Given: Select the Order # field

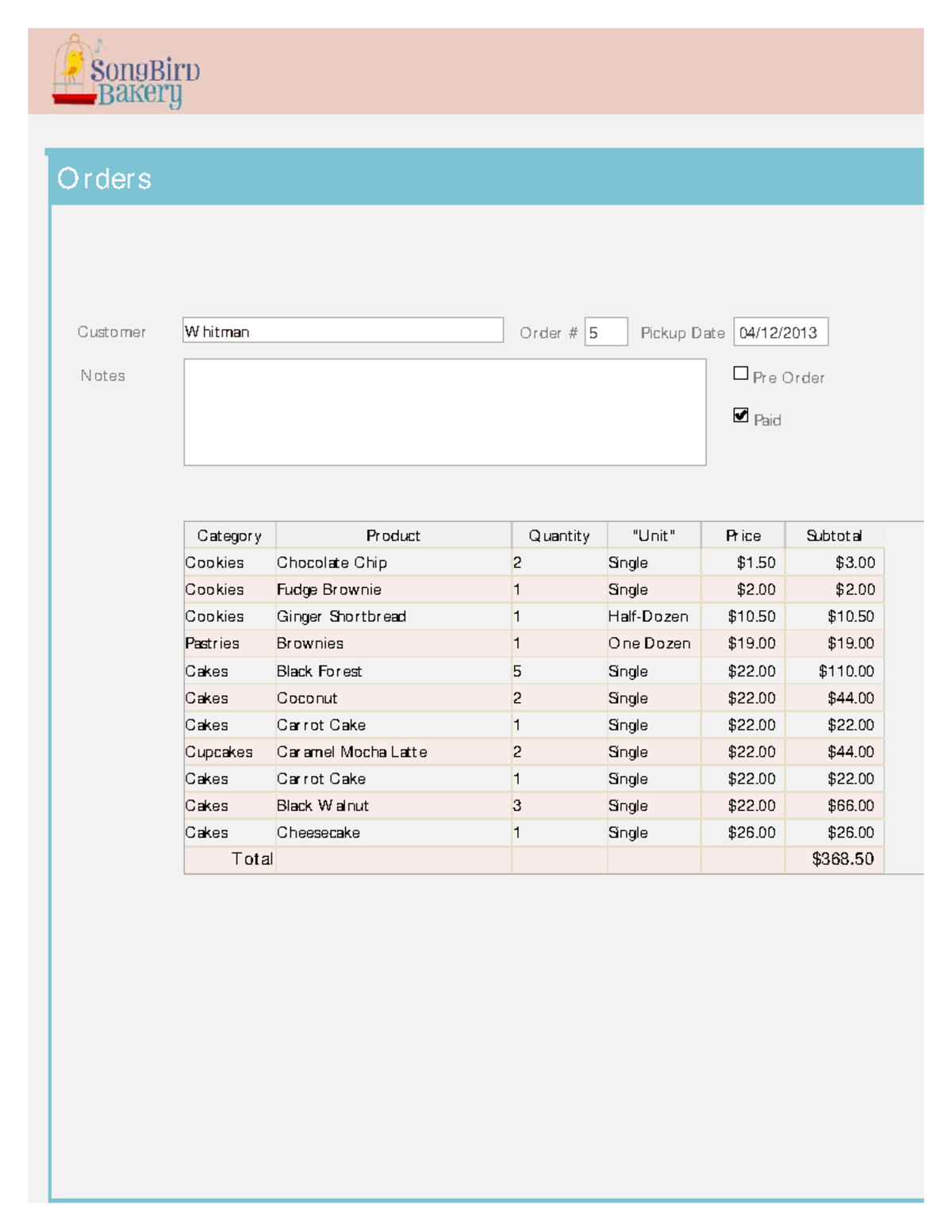Looking at the screenshot, I should (x=606, y=332).
